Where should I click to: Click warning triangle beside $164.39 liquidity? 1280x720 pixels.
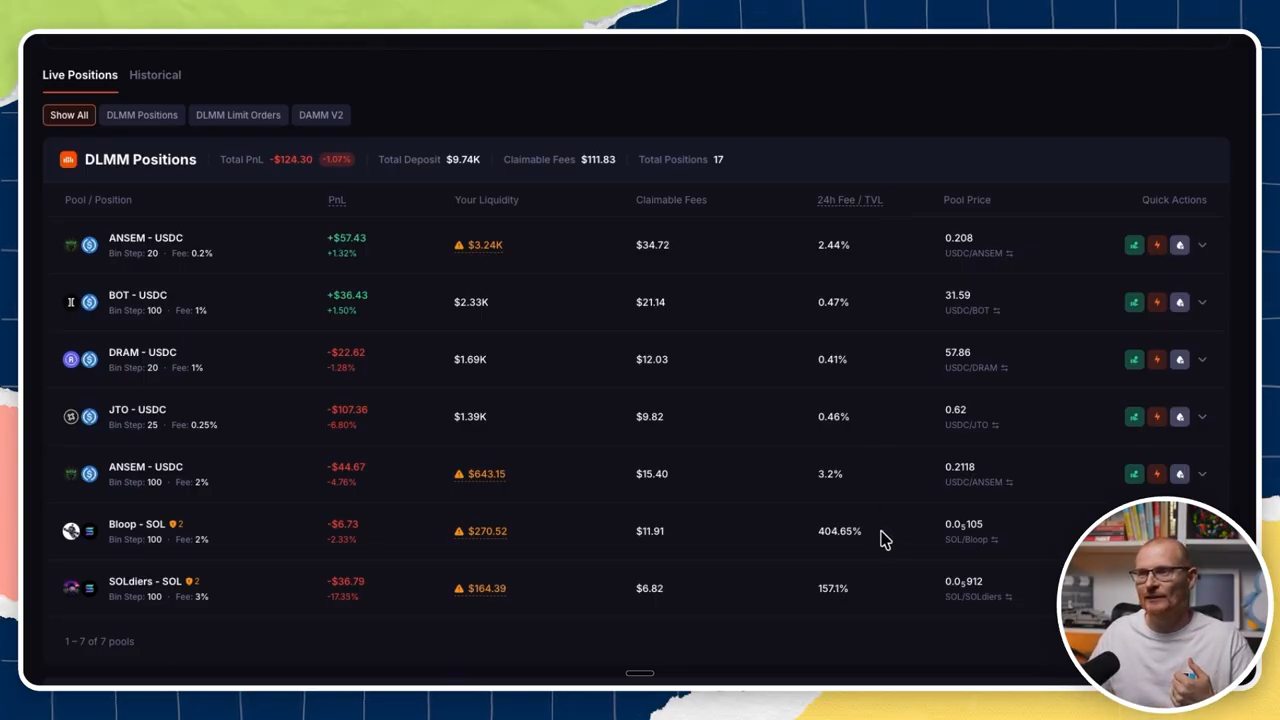[459, 588]
